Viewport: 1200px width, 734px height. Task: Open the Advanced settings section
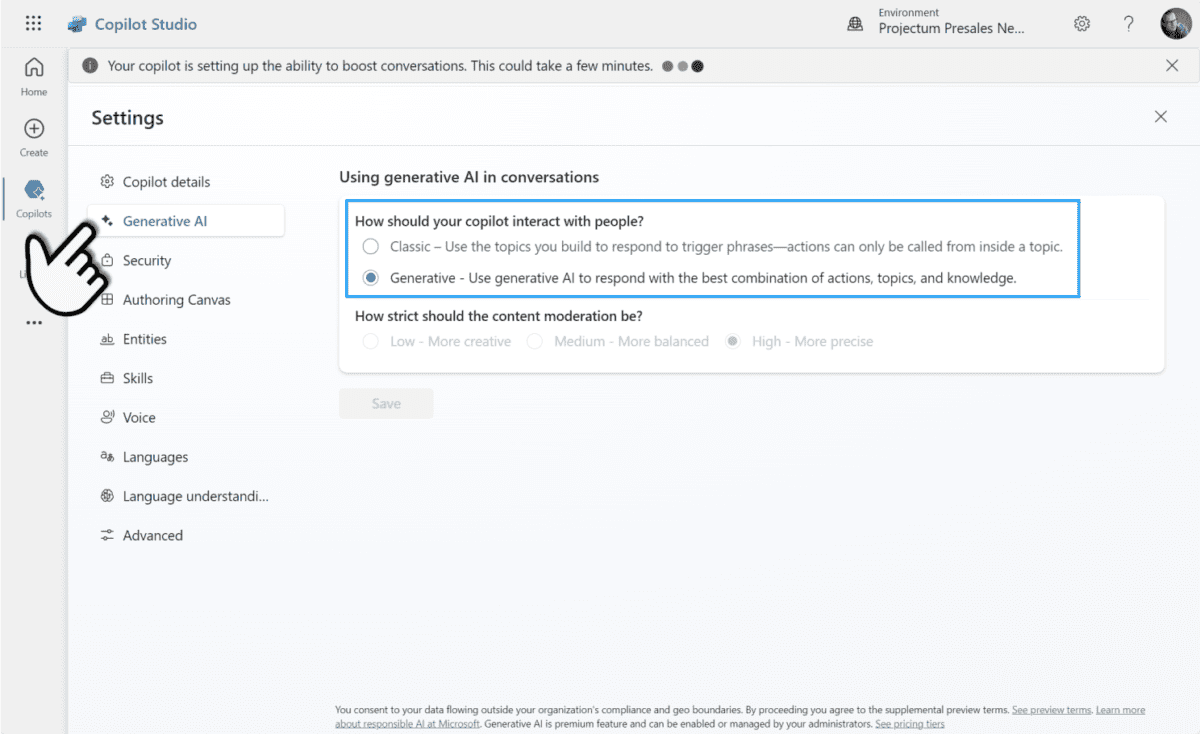tap(152, 535)
